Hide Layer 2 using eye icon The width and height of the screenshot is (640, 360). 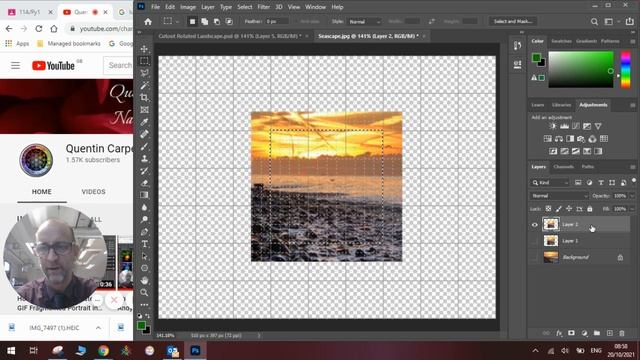coord(535,224)
